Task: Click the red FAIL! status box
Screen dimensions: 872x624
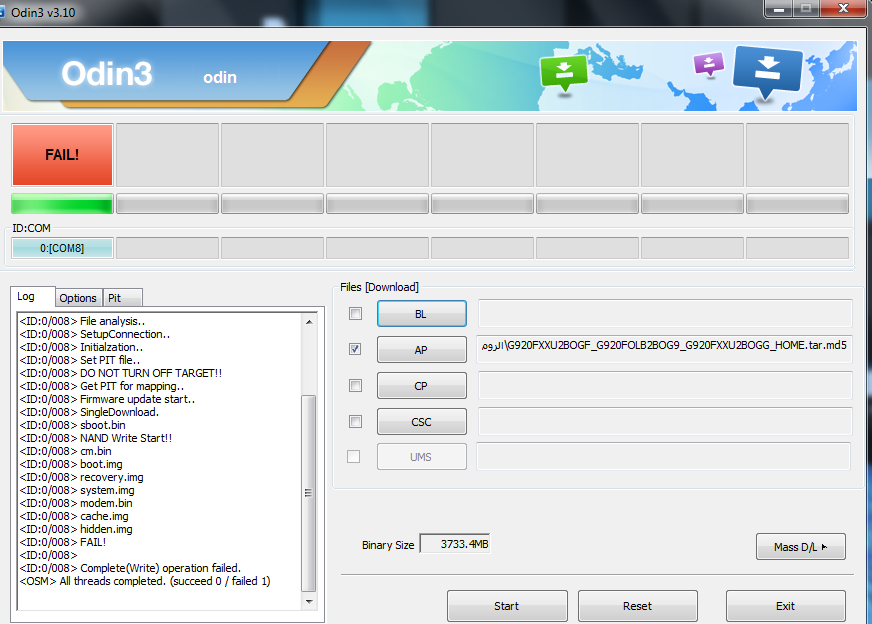Action: coord(62,155)
